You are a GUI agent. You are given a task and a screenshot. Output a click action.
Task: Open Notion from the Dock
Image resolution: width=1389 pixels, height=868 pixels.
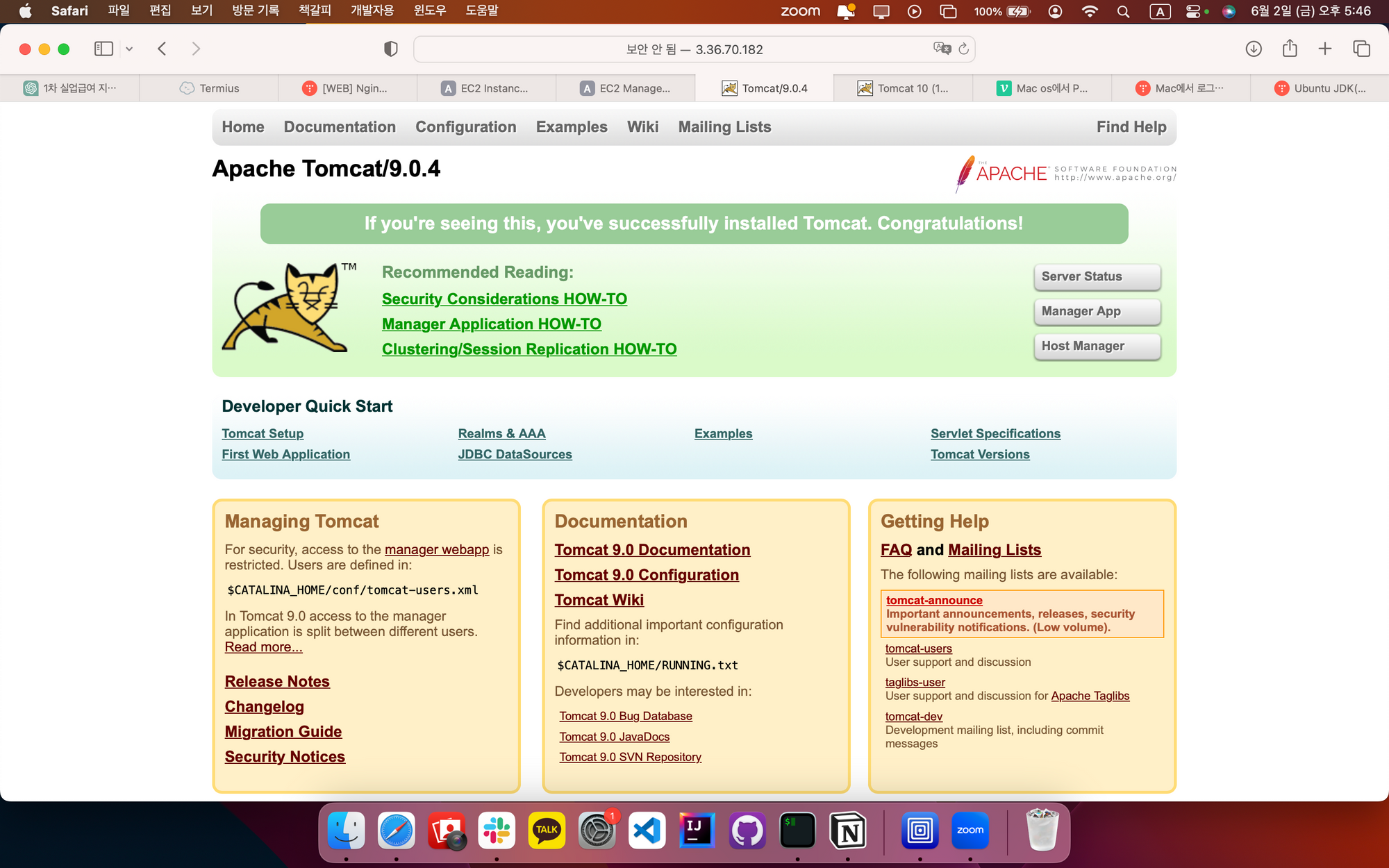point(848,831)
